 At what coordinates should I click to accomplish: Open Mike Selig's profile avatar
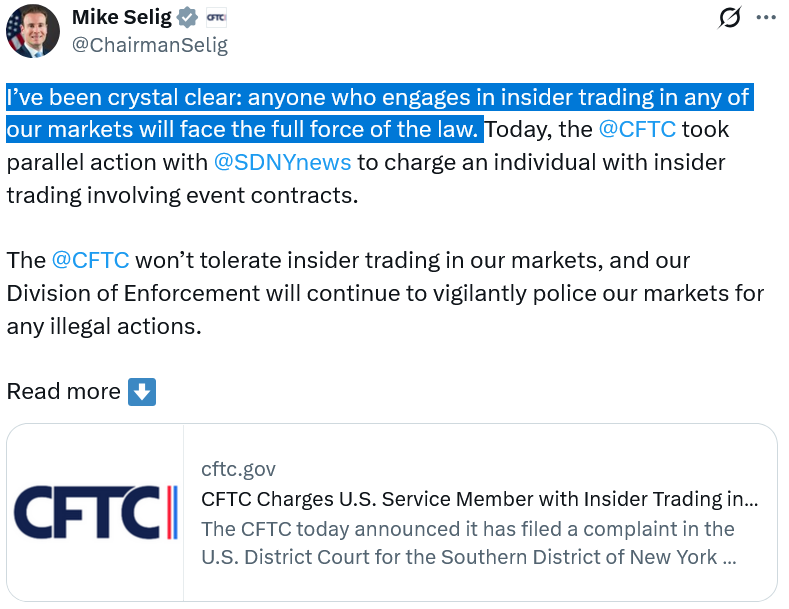point(30,30)
